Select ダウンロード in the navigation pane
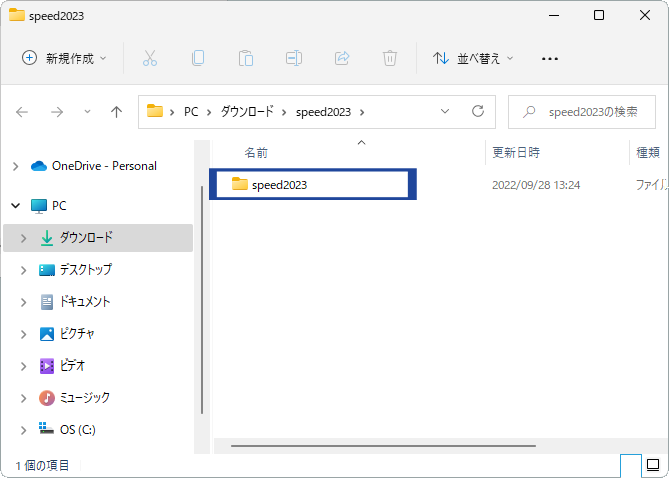This screenshot has width=669, height=478. coord(86,238)
